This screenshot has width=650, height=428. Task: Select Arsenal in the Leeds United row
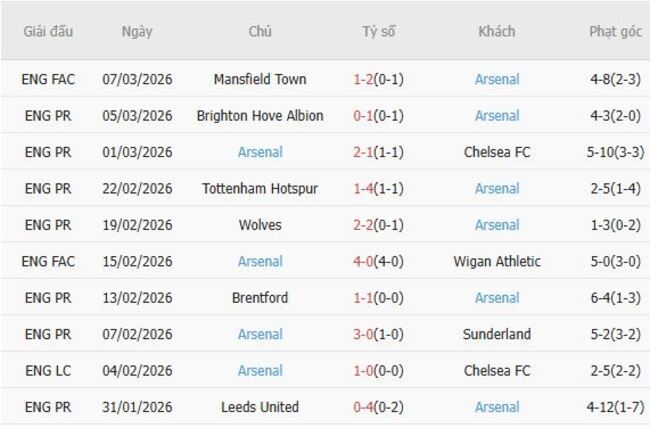(497, 407)
